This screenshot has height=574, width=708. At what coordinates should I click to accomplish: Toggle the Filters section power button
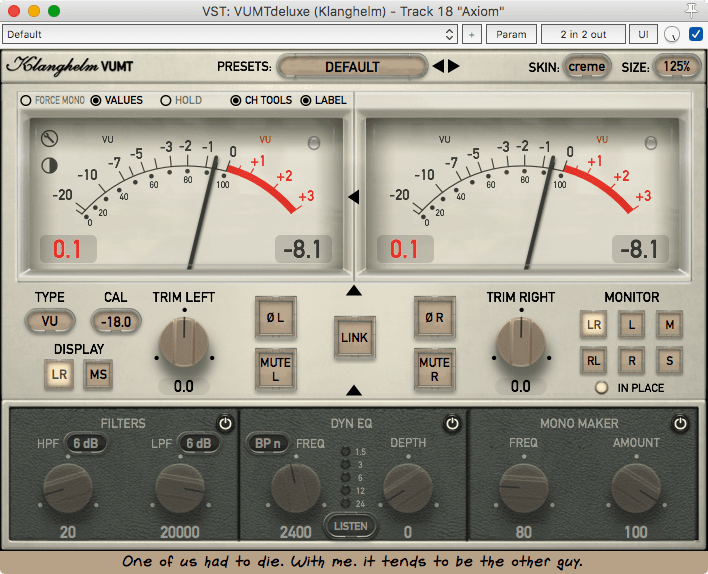225,424
